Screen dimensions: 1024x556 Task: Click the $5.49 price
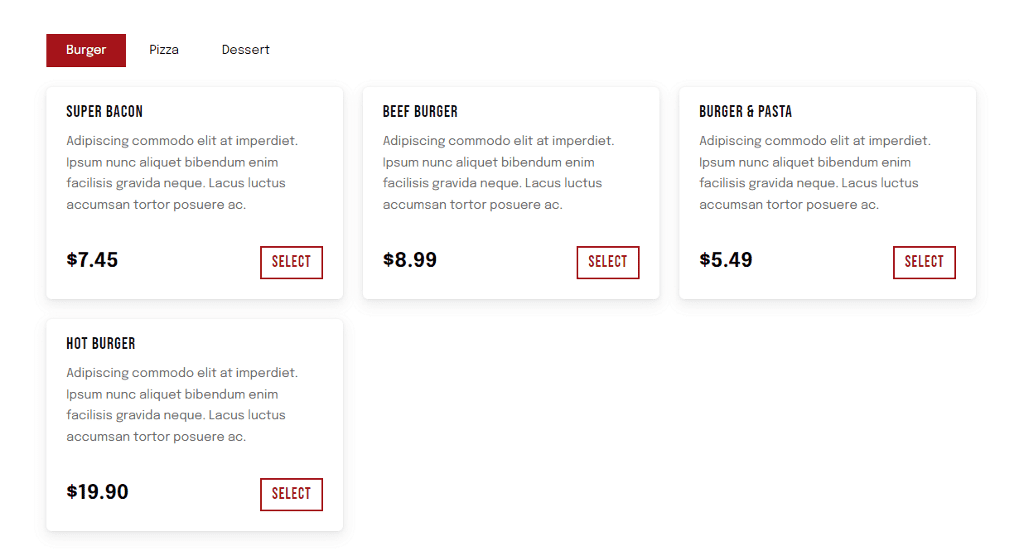pos(726,261)
